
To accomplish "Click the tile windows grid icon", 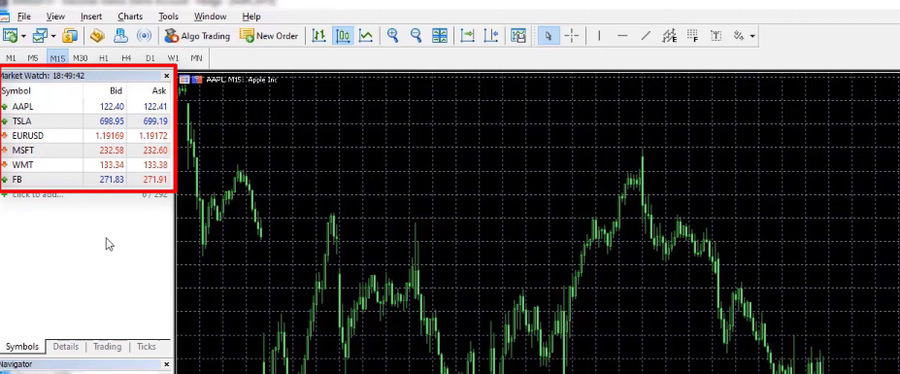I will coord(440,36).
